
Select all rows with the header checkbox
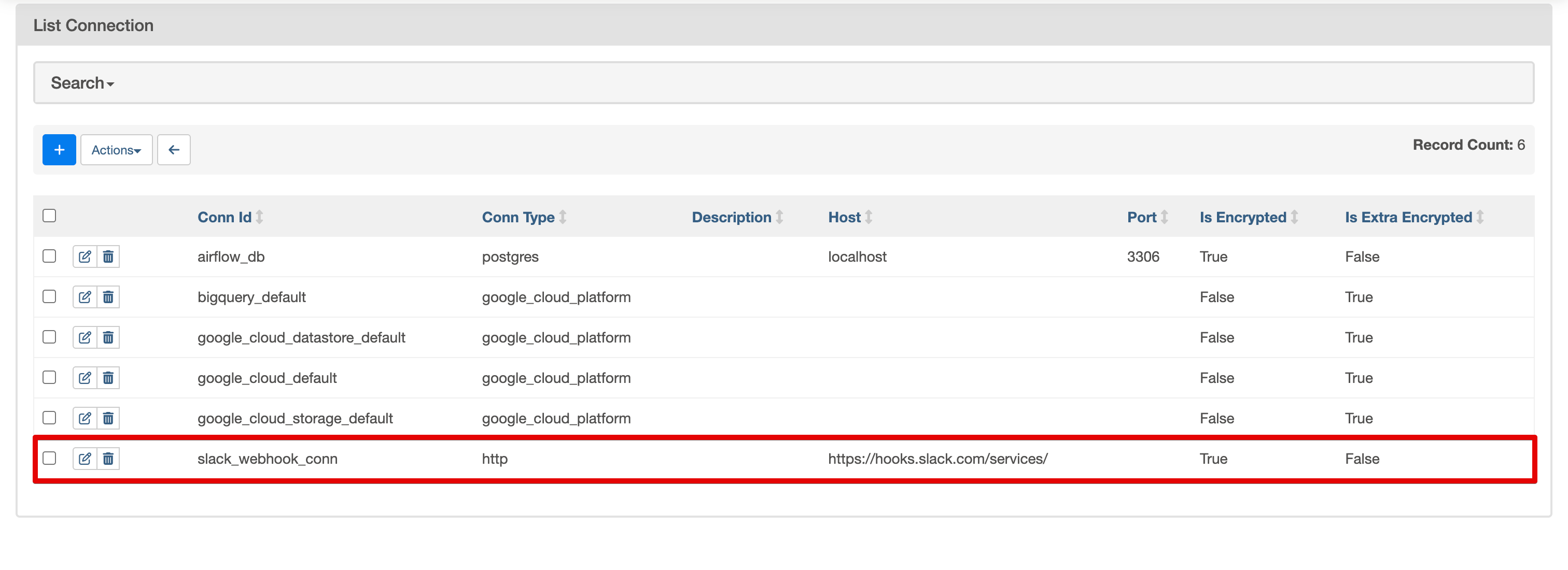coord(49,216)
